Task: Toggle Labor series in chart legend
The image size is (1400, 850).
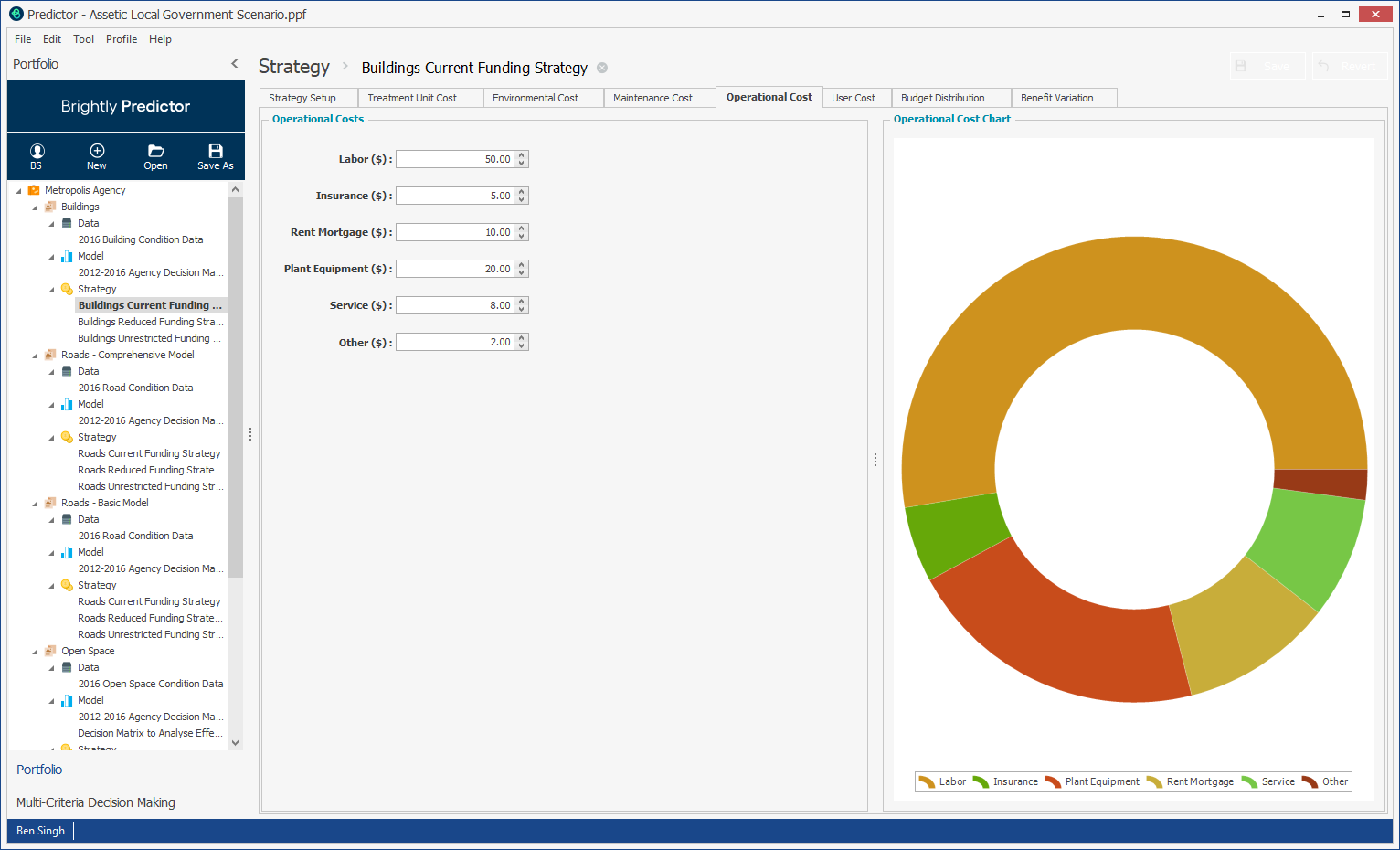Action: click(x=942, y=781)
